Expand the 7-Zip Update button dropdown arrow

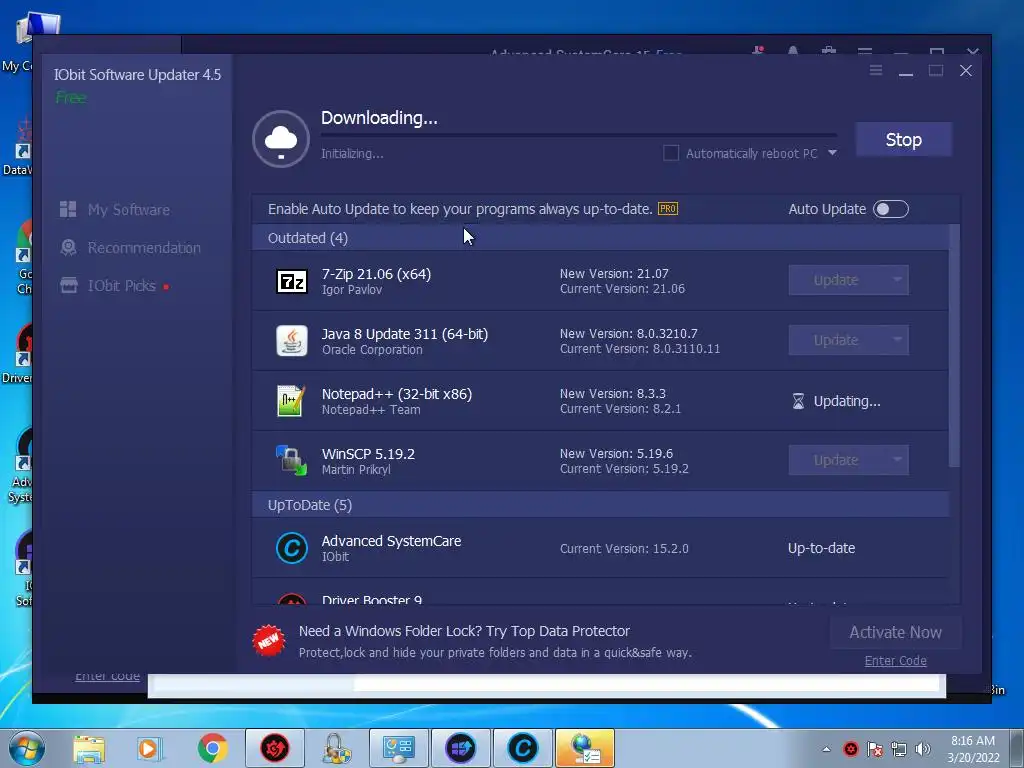click(897, 280)
